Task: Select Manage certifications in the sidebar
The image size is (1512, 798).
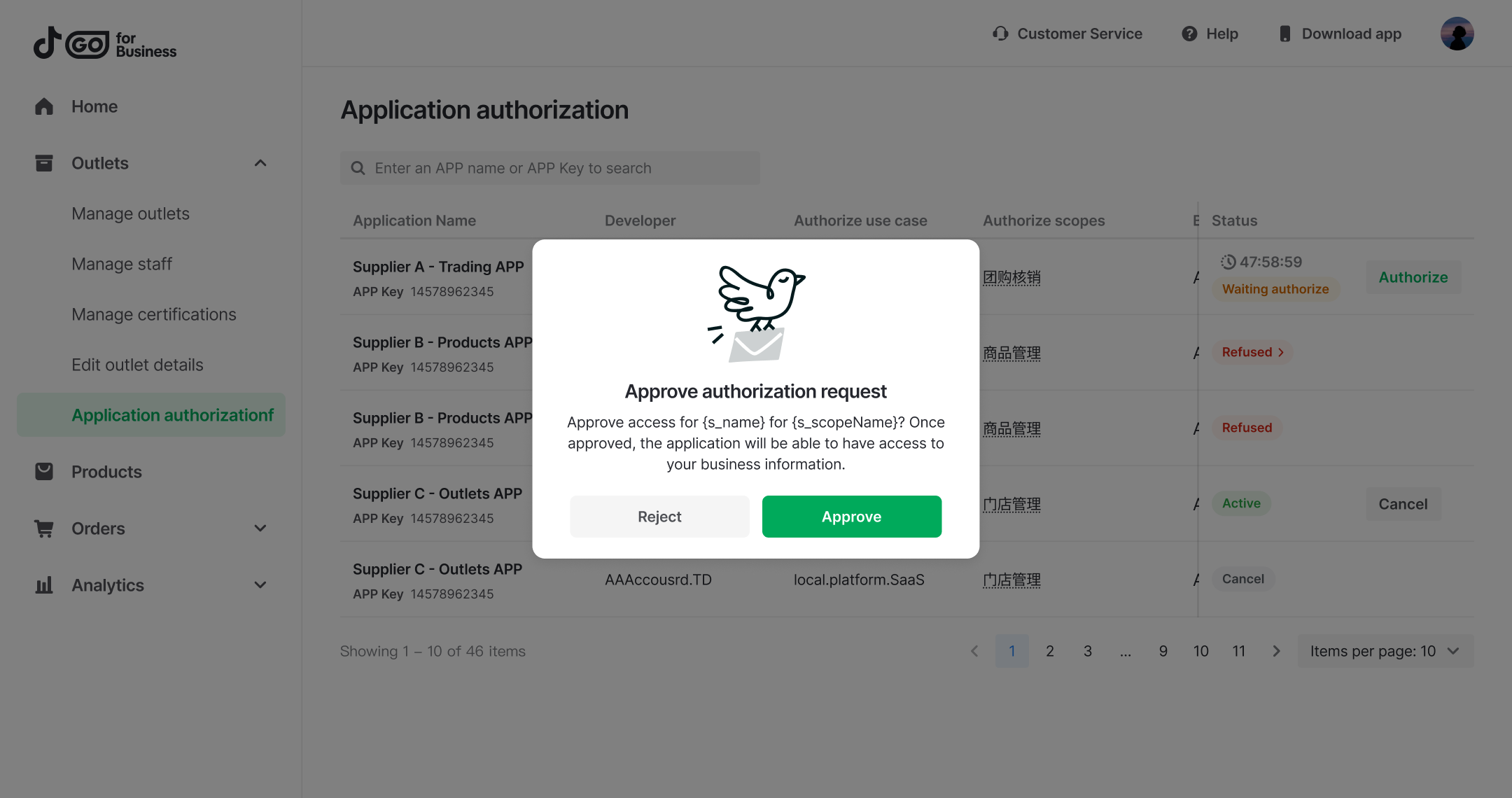Action: pos(154,314)
